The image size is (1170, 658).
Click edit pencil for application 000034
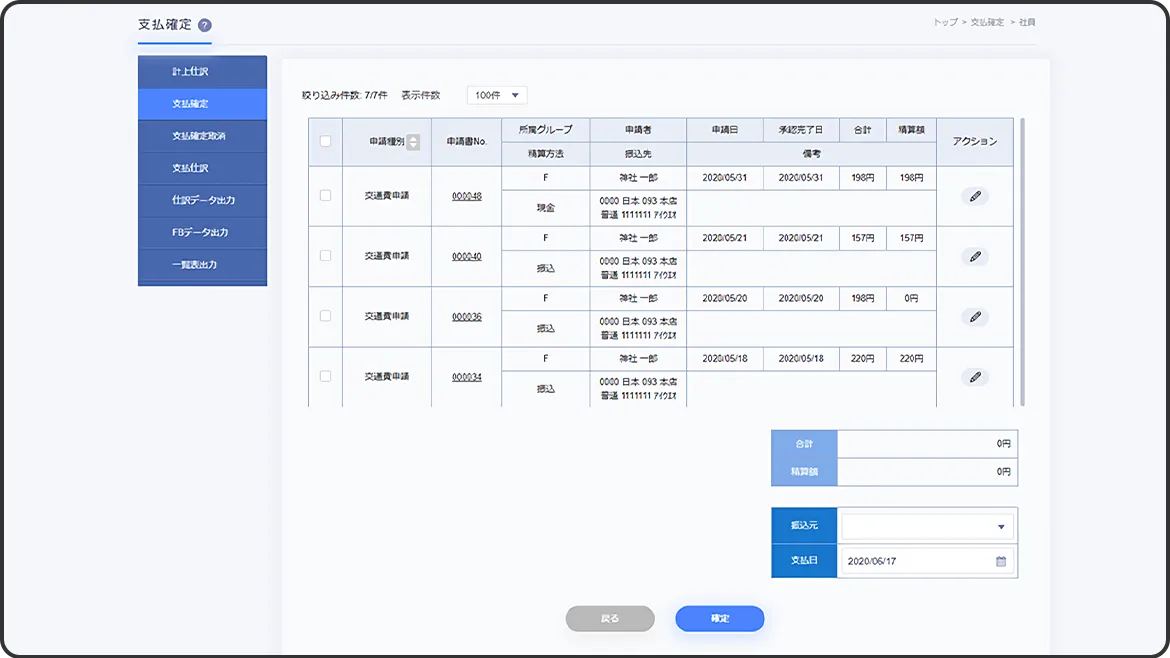tap(974, 377)
